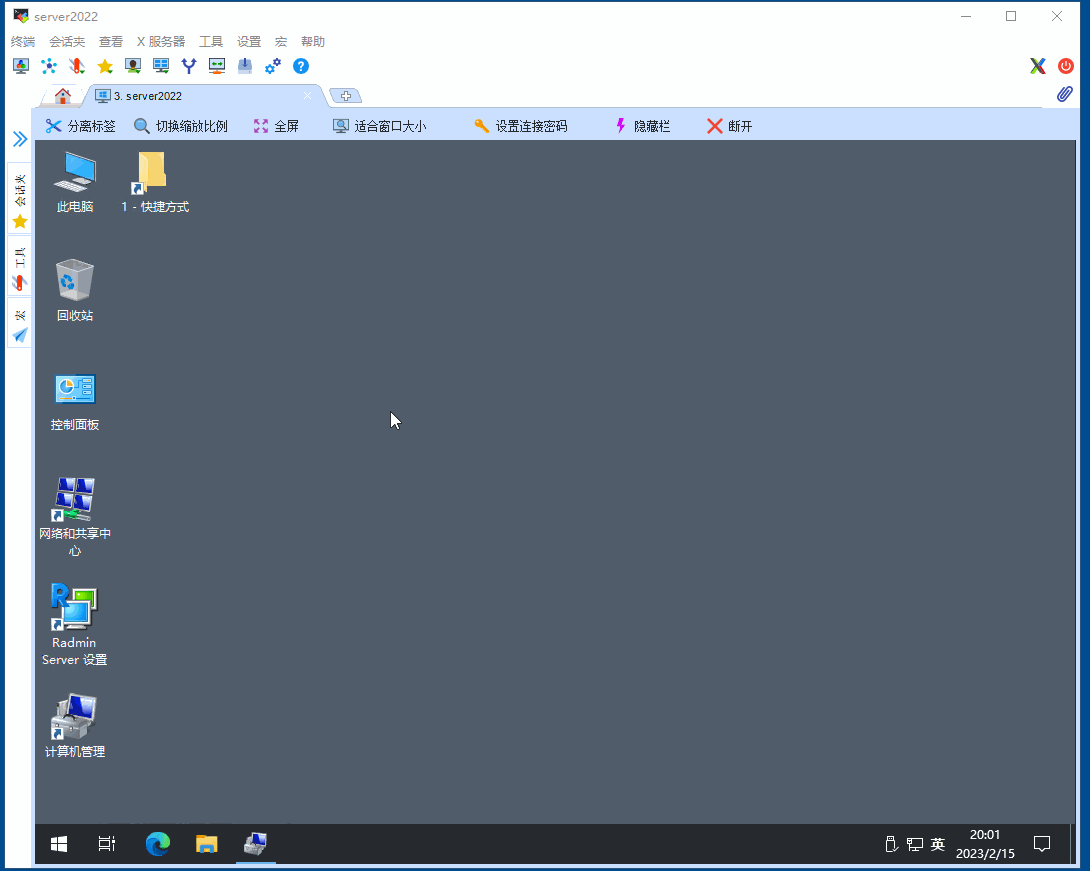Open the 宏 sidebar paper-plane tab
1090x871 pixels.
[19, 325]
